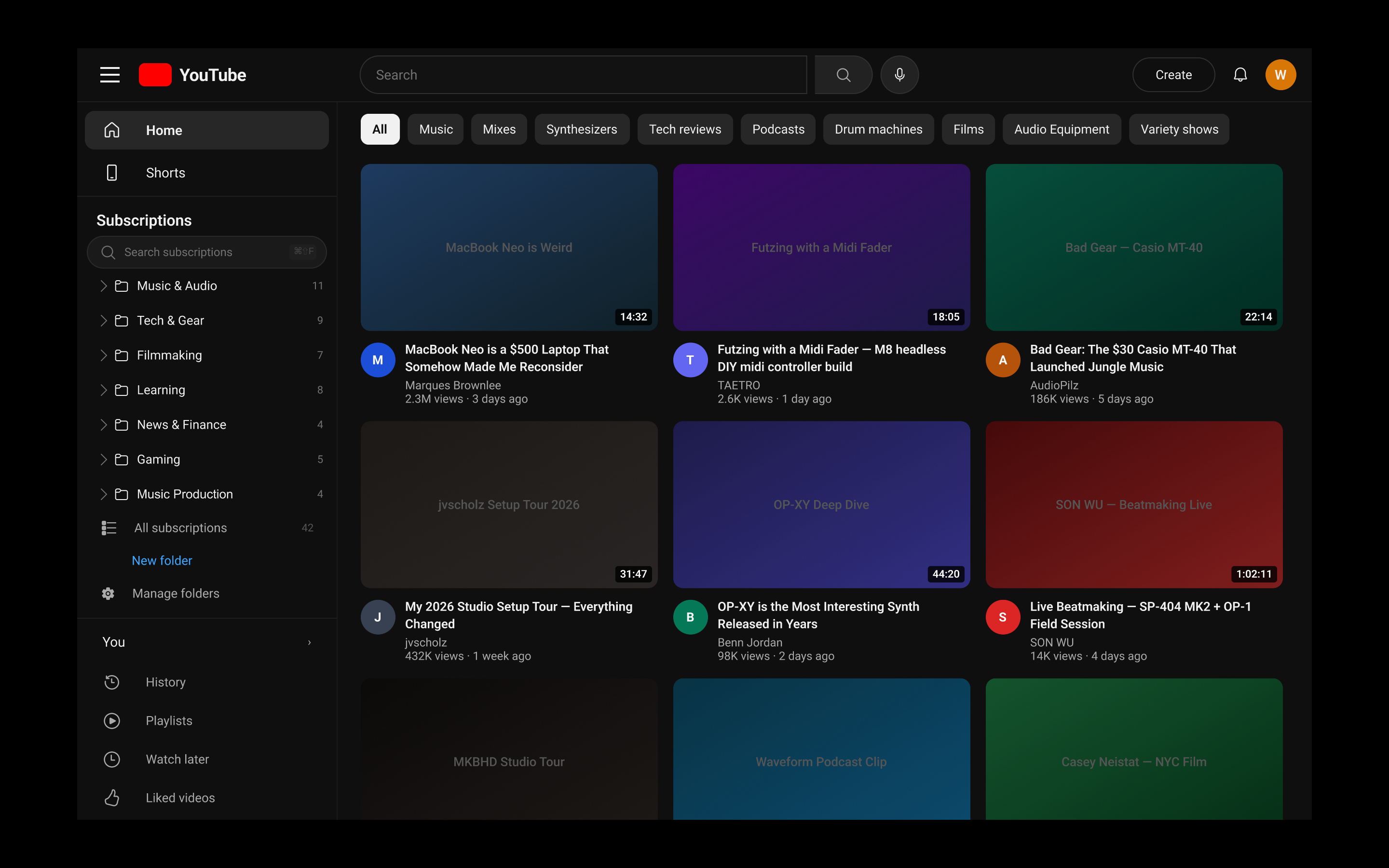Image resolution: width=1389 pixels, height=868 pixels.
Task: Click the Gaming folder icon
Action: pos(121,459)
